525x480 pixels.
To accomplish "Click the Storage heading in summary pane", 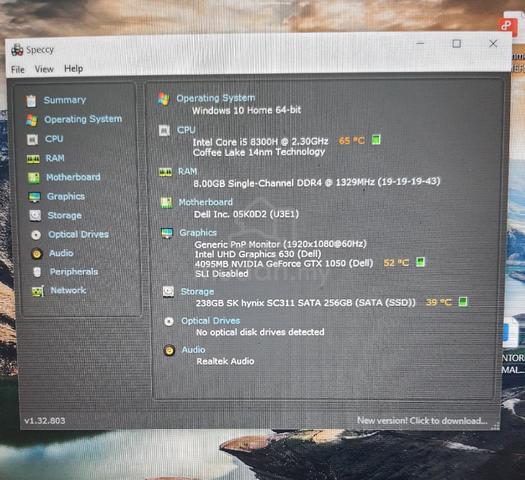I will tap(197, 292).
